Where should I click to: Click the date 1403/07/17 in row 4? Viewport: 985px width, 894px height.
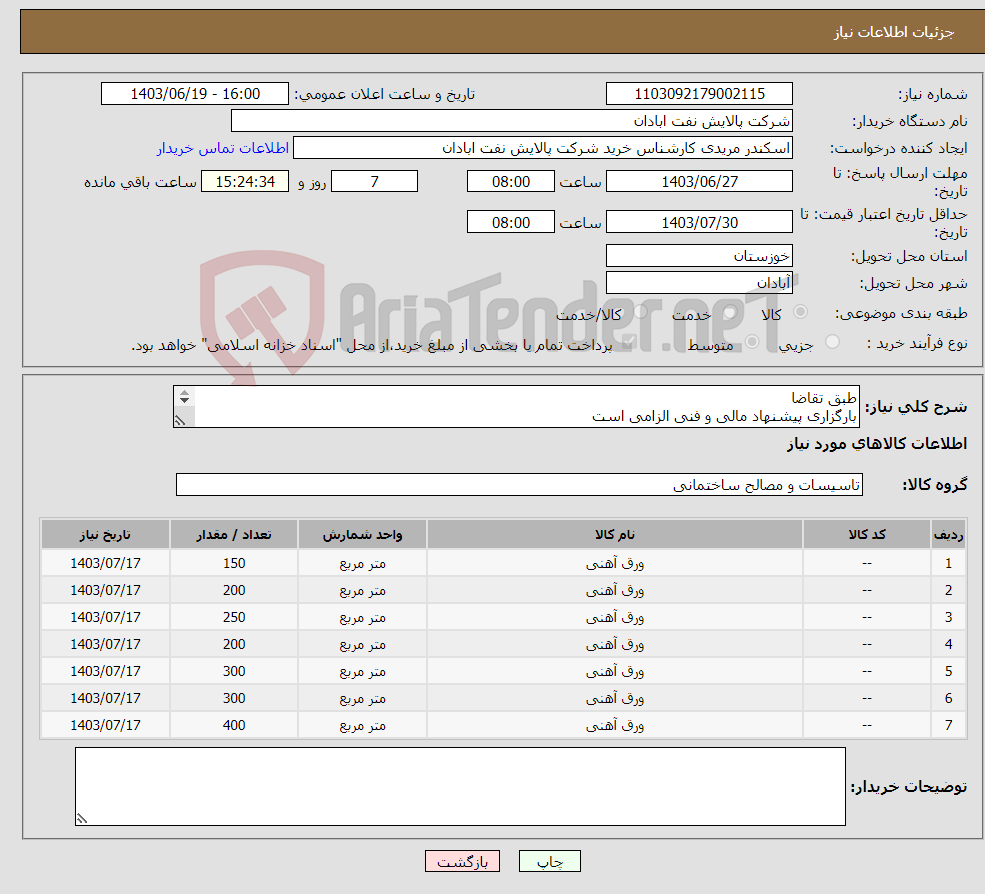pyautogui.click(x=105, y=645)
